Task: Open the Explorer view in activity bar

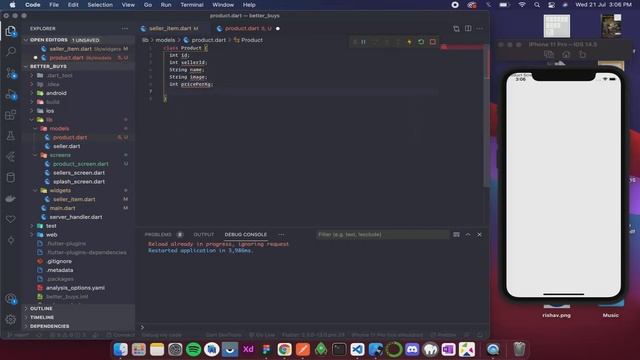Action: pos(11,31)
